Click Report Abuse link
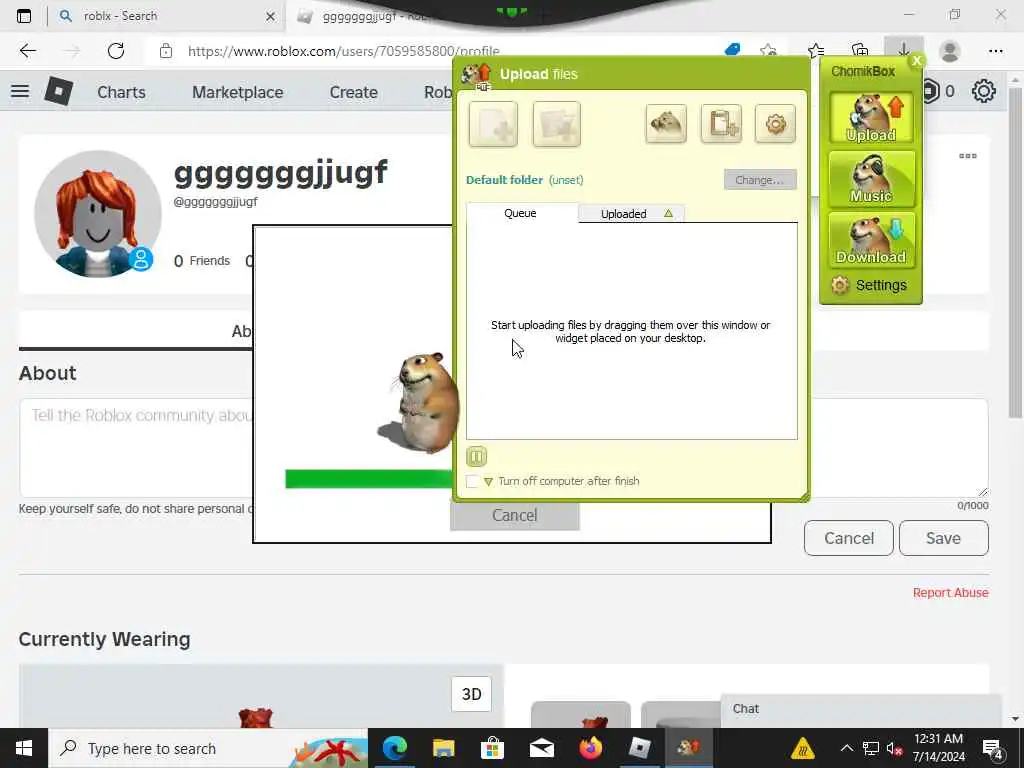Image resolution: width=1024 pixels, height=768 pixels. pyautogui.click(x=950, y=593)
